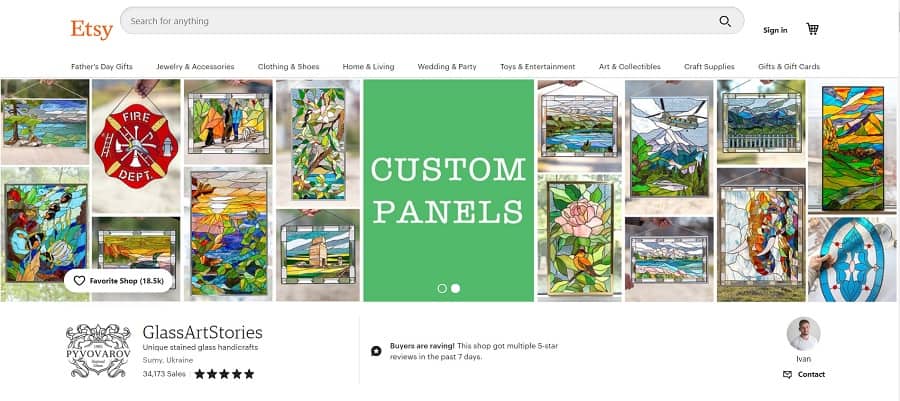Open the Jewelry & Accessories menu

pos(195,67)
